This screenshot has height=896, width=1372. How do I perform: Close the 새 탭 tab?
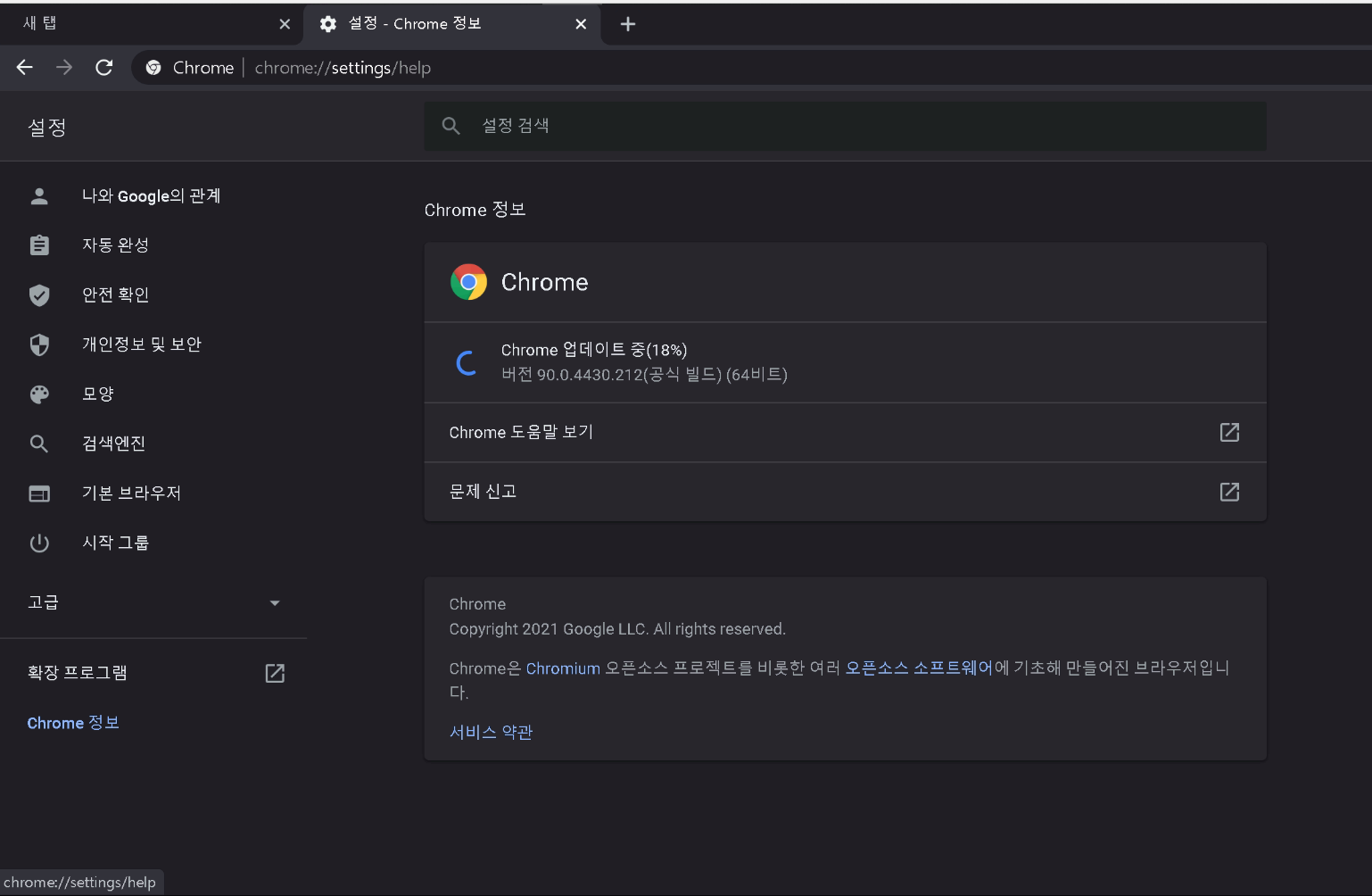click(285, 24)
